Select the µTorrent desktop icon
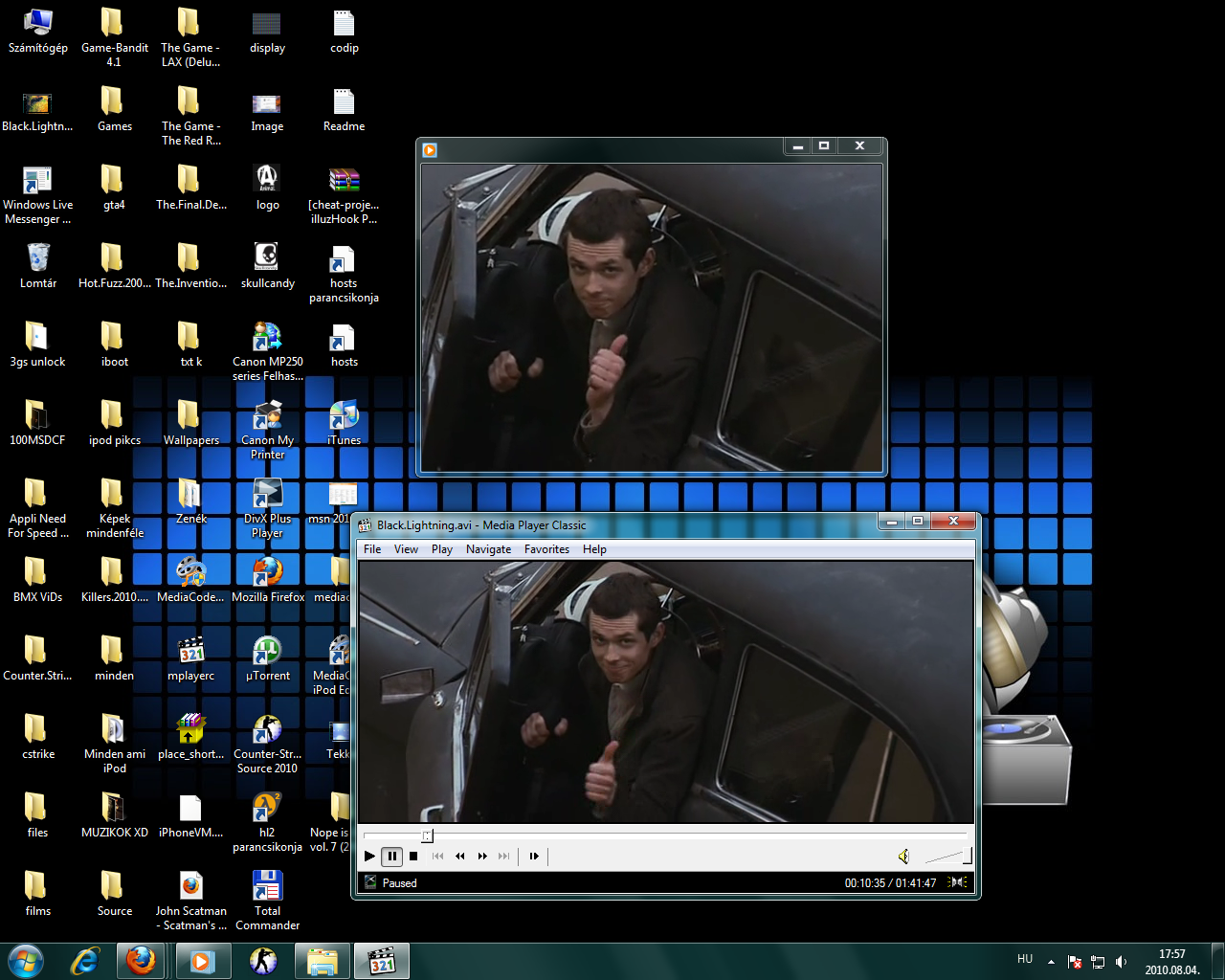The width and height of the screenshot is (1225, 980). [x=268, y=658]
